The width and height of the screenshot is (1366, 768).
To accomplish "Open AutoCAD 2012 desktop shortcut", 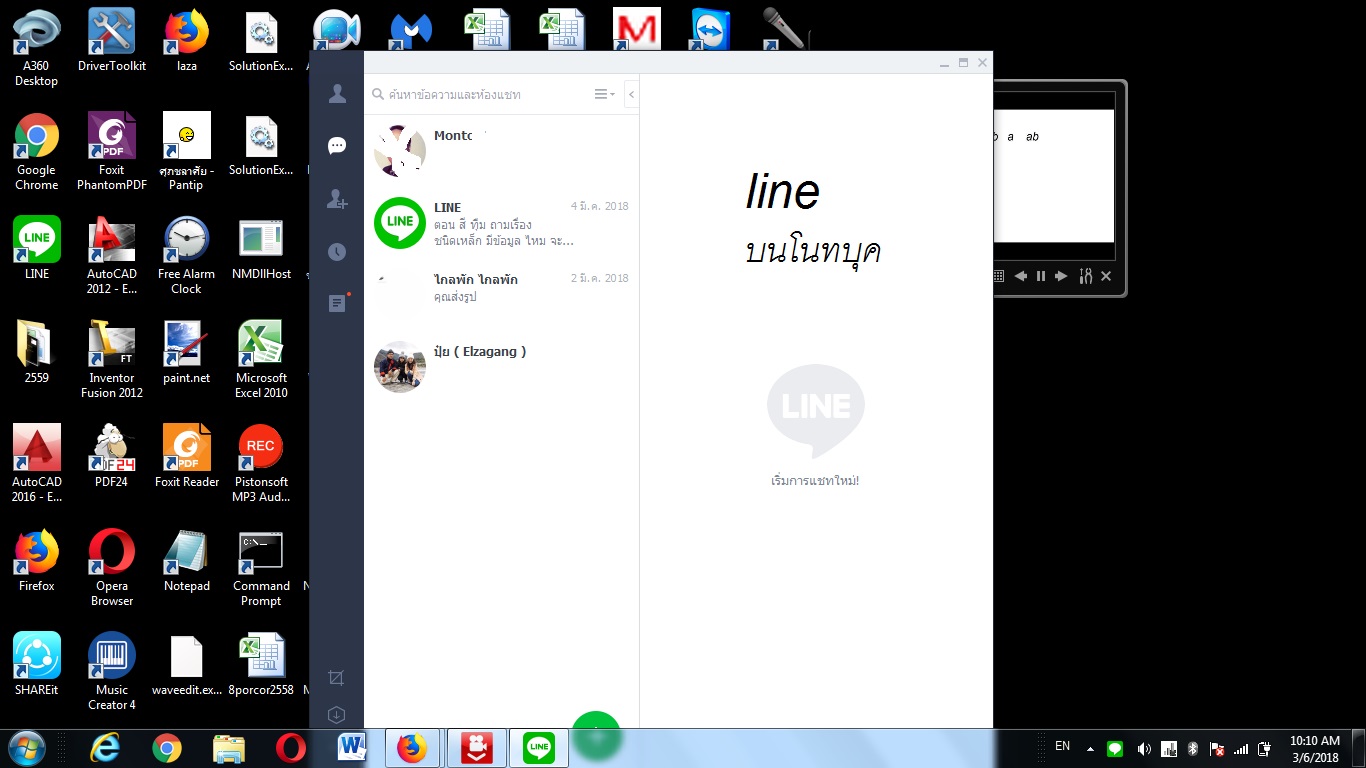I will click(x=112, y=256).
